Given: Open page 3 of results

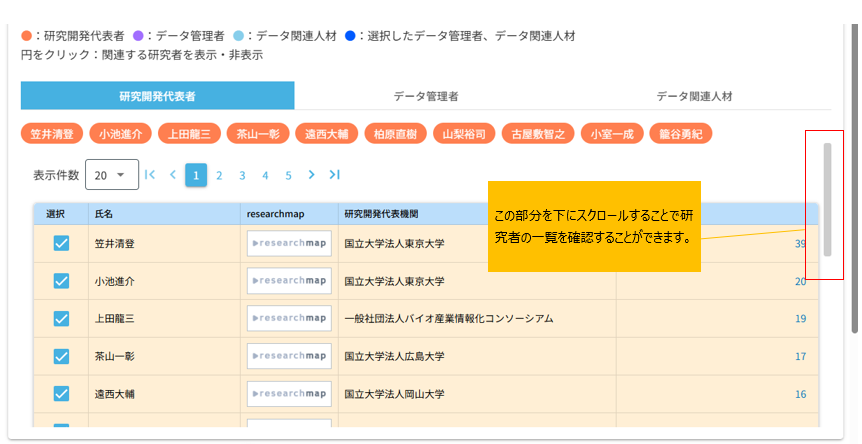Looking at the screenshot, I should [242, 175].
